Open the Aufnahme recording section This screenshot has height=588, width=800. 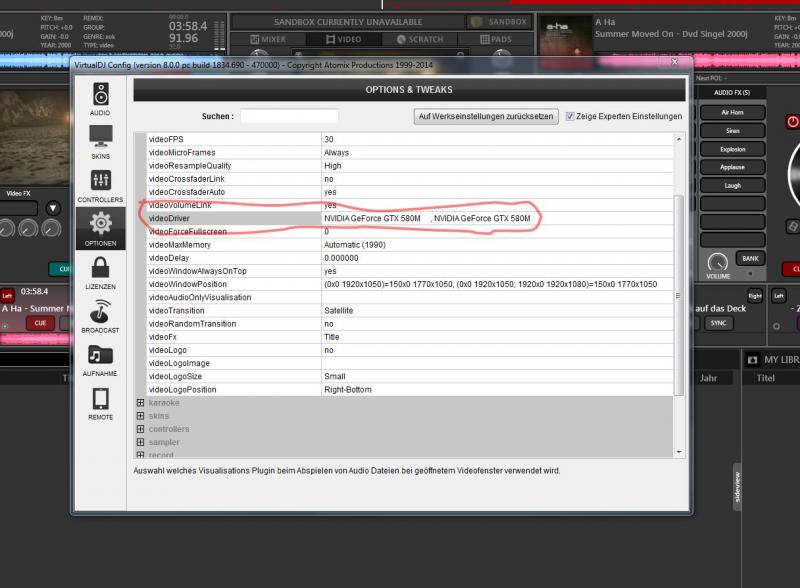101,360
